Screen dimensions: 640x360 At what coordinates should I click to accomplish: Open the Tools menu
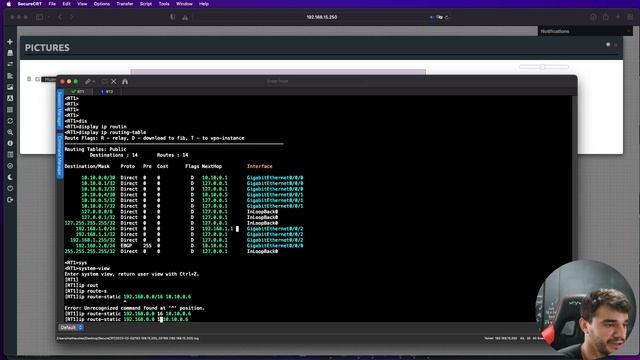pyautogui.click(x=164, y=4)
